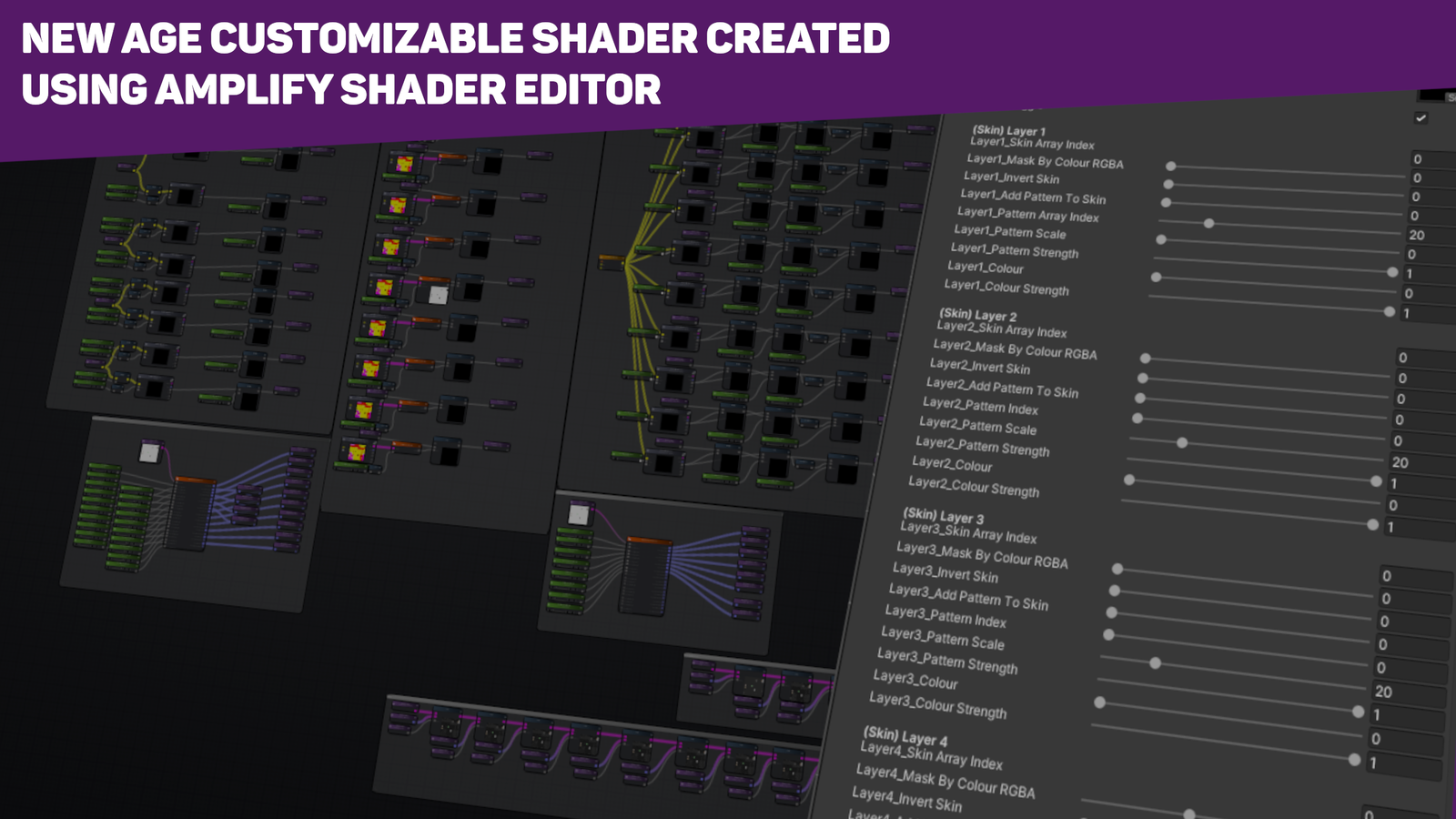
Task: Click the Layer 3 slider handle set to 20
Action: (1155, 663)
